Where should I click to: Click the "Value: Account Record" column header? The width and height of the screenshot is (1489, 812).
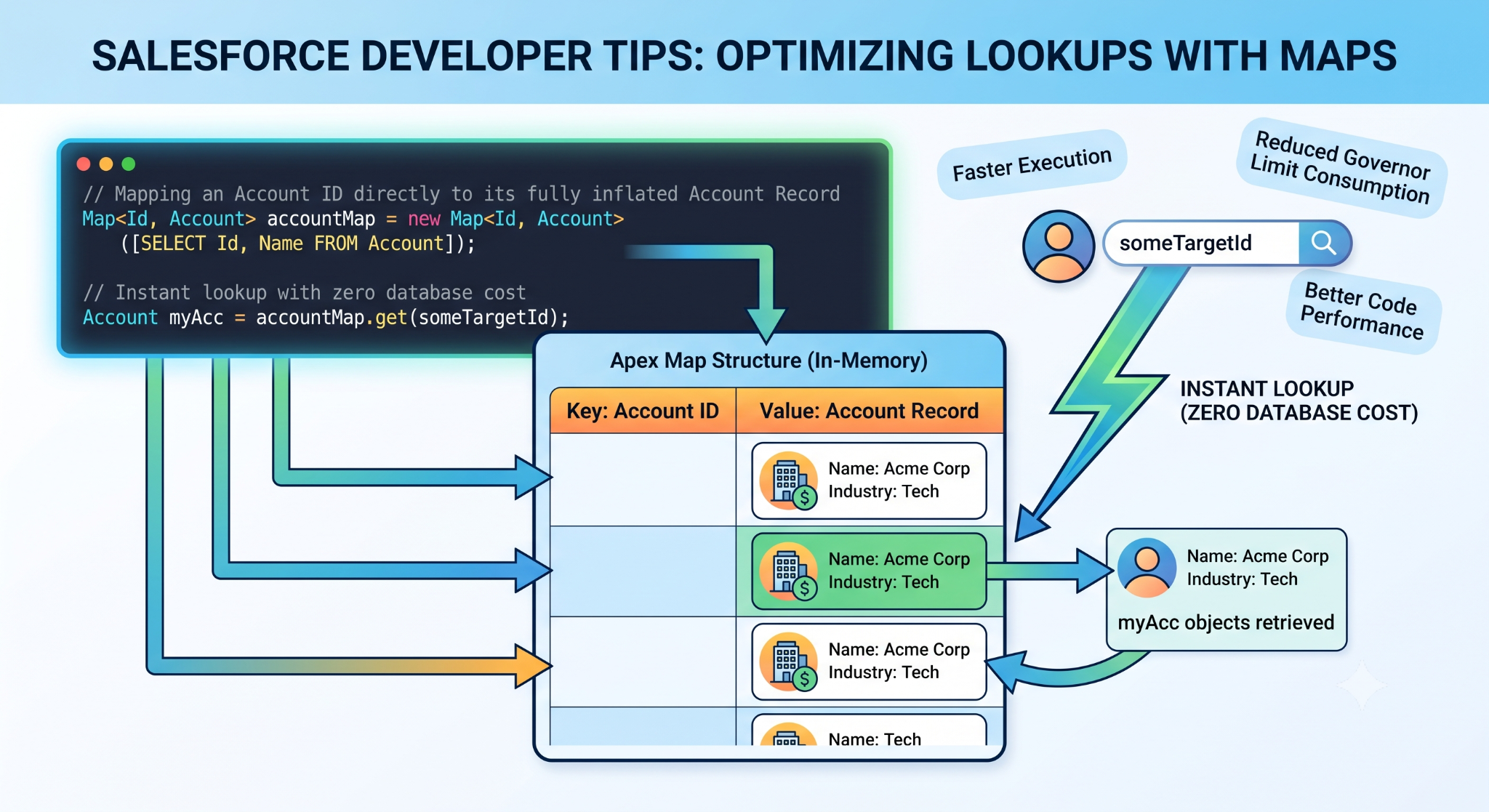[x=870, y=411]
